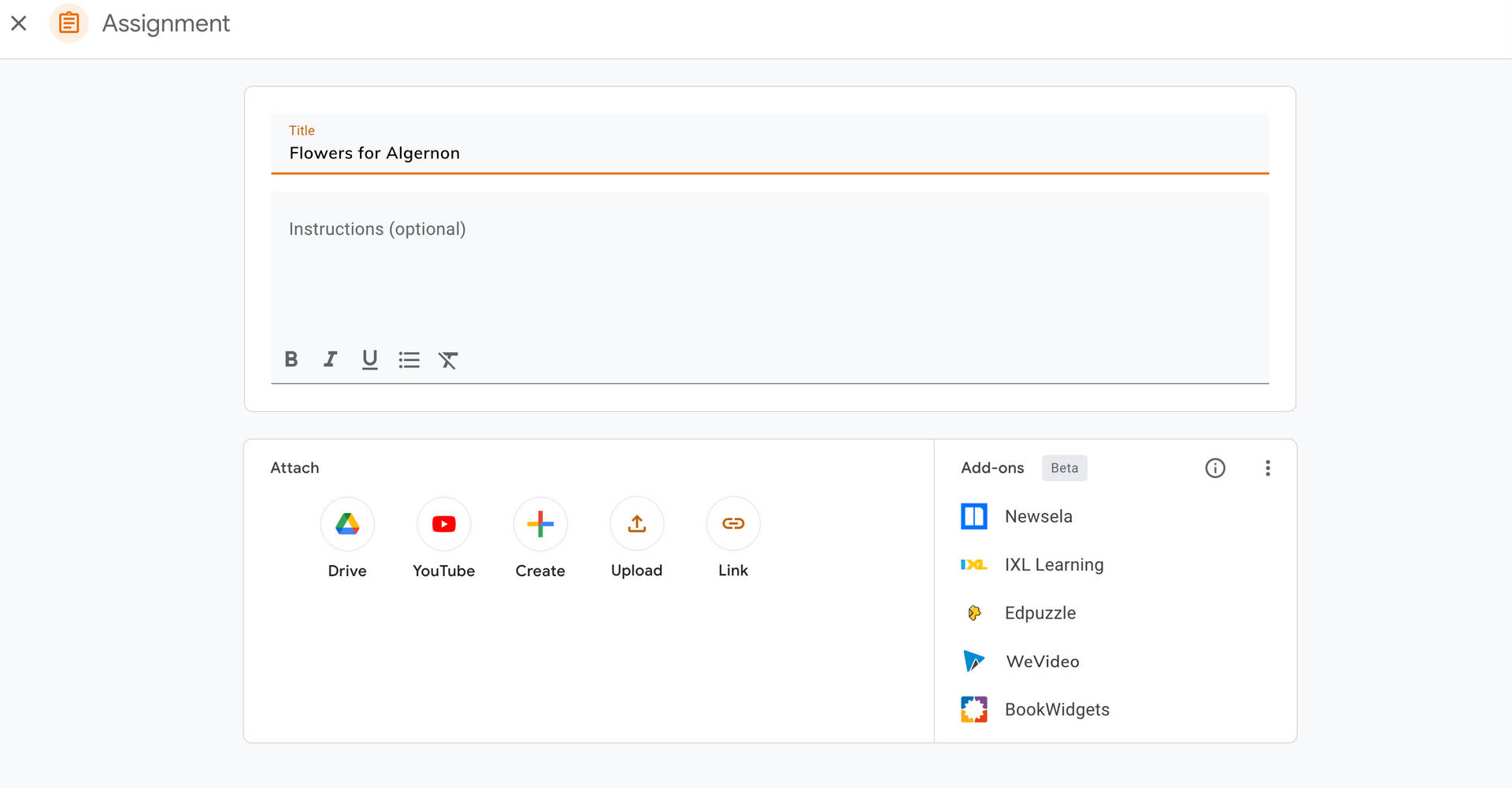
Task: Open the Add-ons three-dot menu
Action: click(x=1268, y=468)
